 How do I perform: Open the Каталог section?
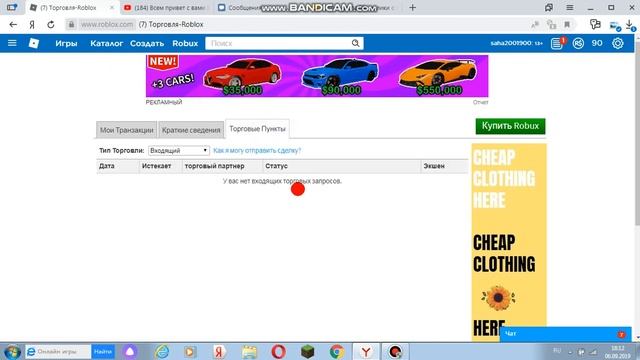coord(107,43)
